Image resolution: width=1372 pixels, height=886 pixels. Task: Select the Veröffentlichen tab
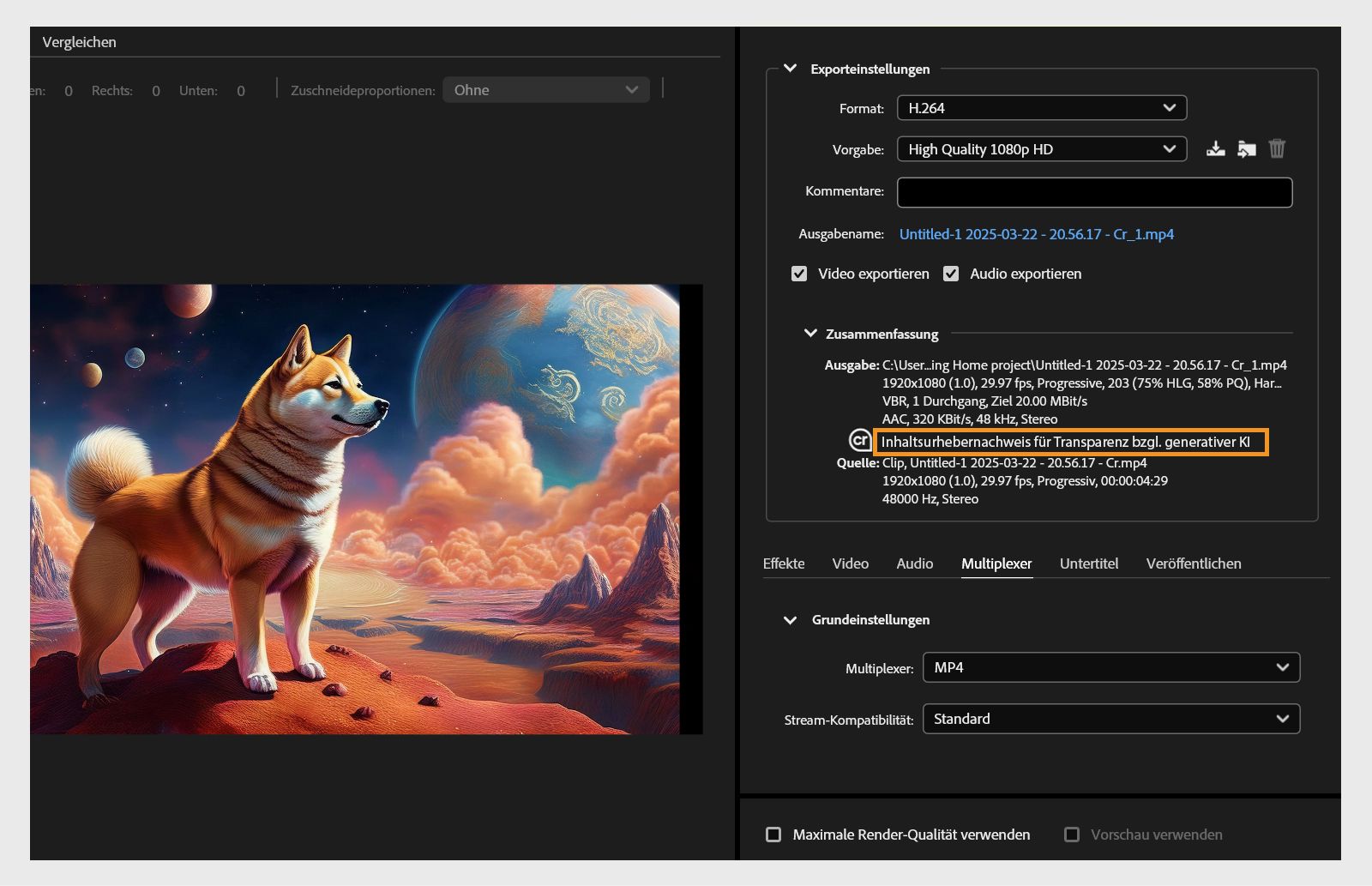pos(1193,564)
